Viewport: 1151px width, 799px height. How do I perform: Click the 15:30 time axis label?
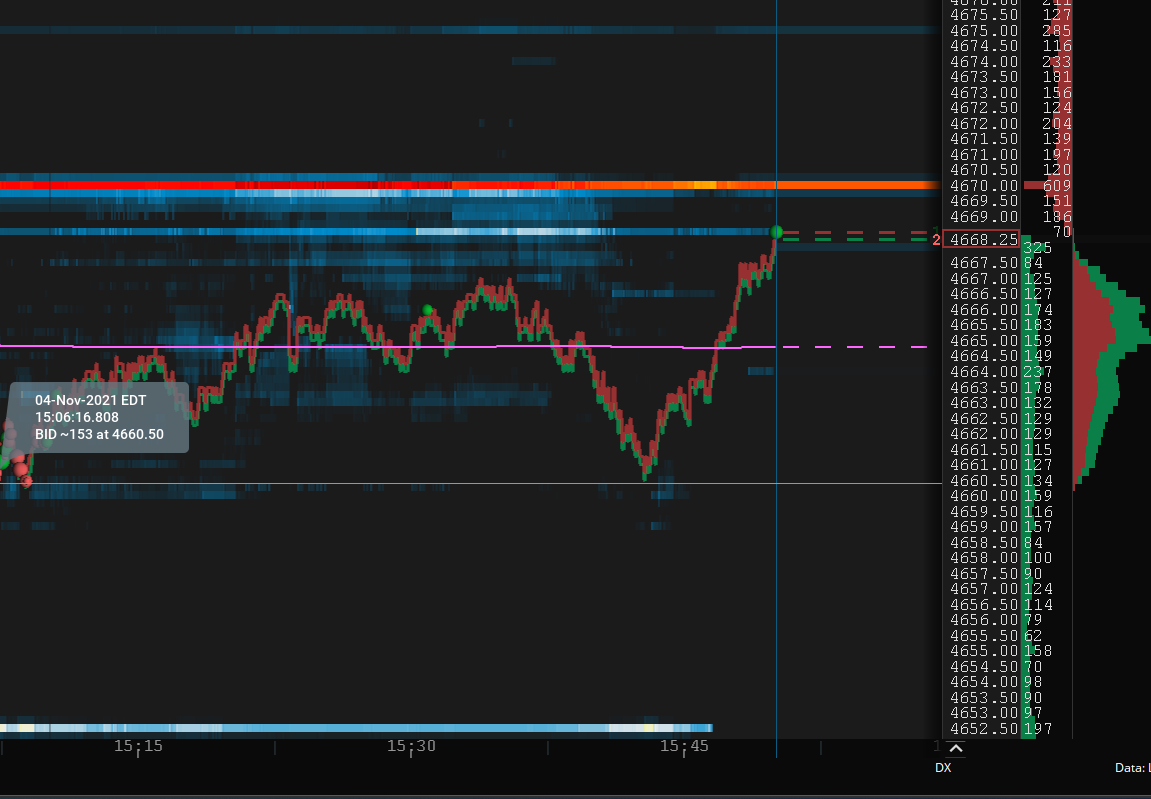click(411, 747)
